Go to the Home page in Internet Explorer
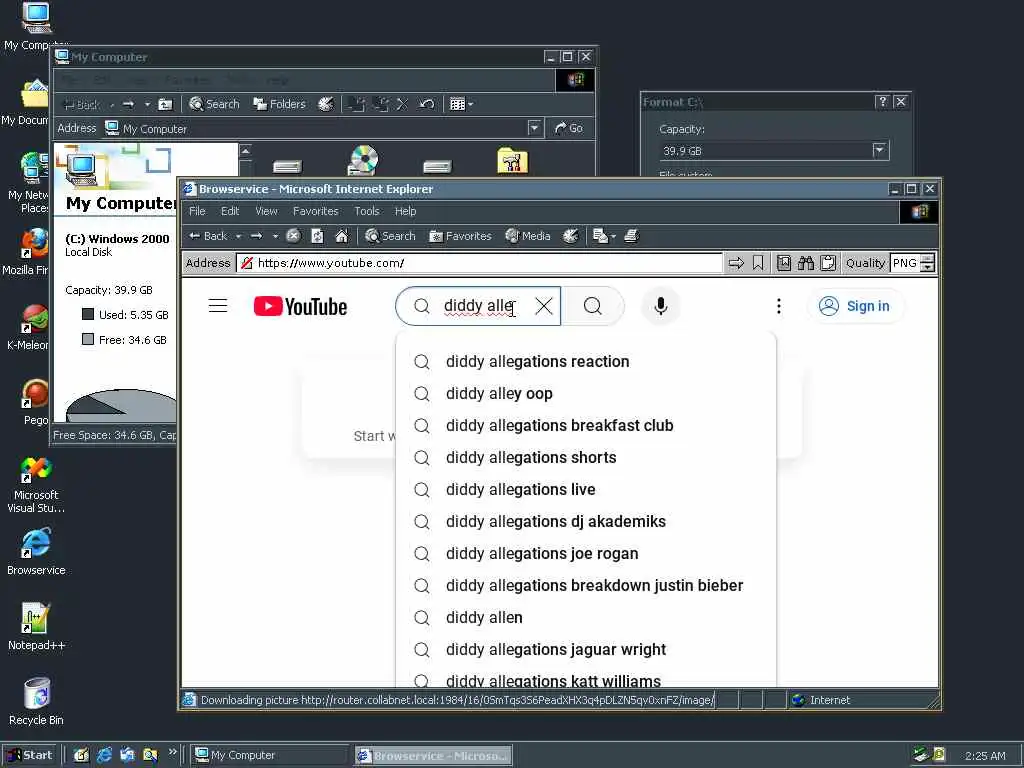1024x768 pixels. pos(342,236)
